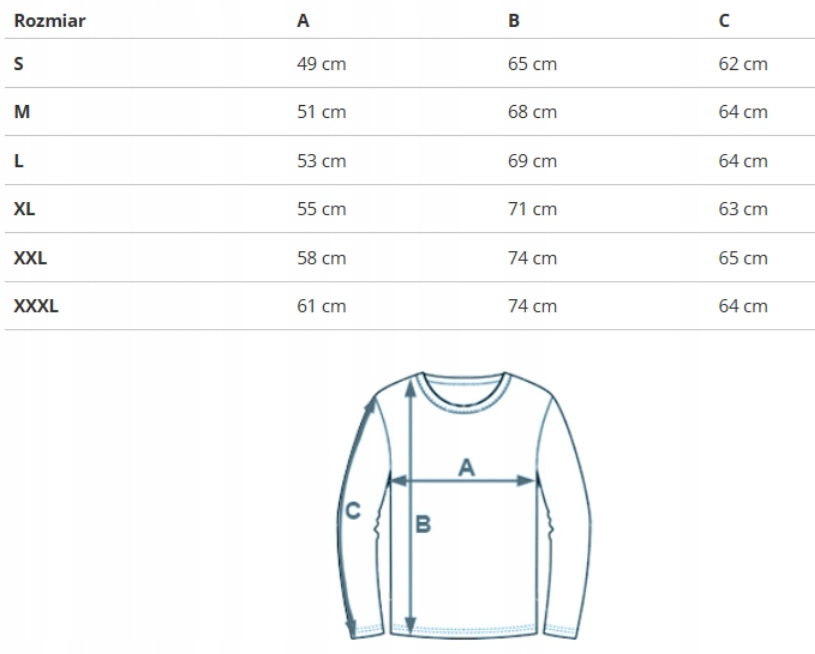Screen dimensions: 815x654
Task: Click the A chest width arrow label
Action: pos(466,466)
